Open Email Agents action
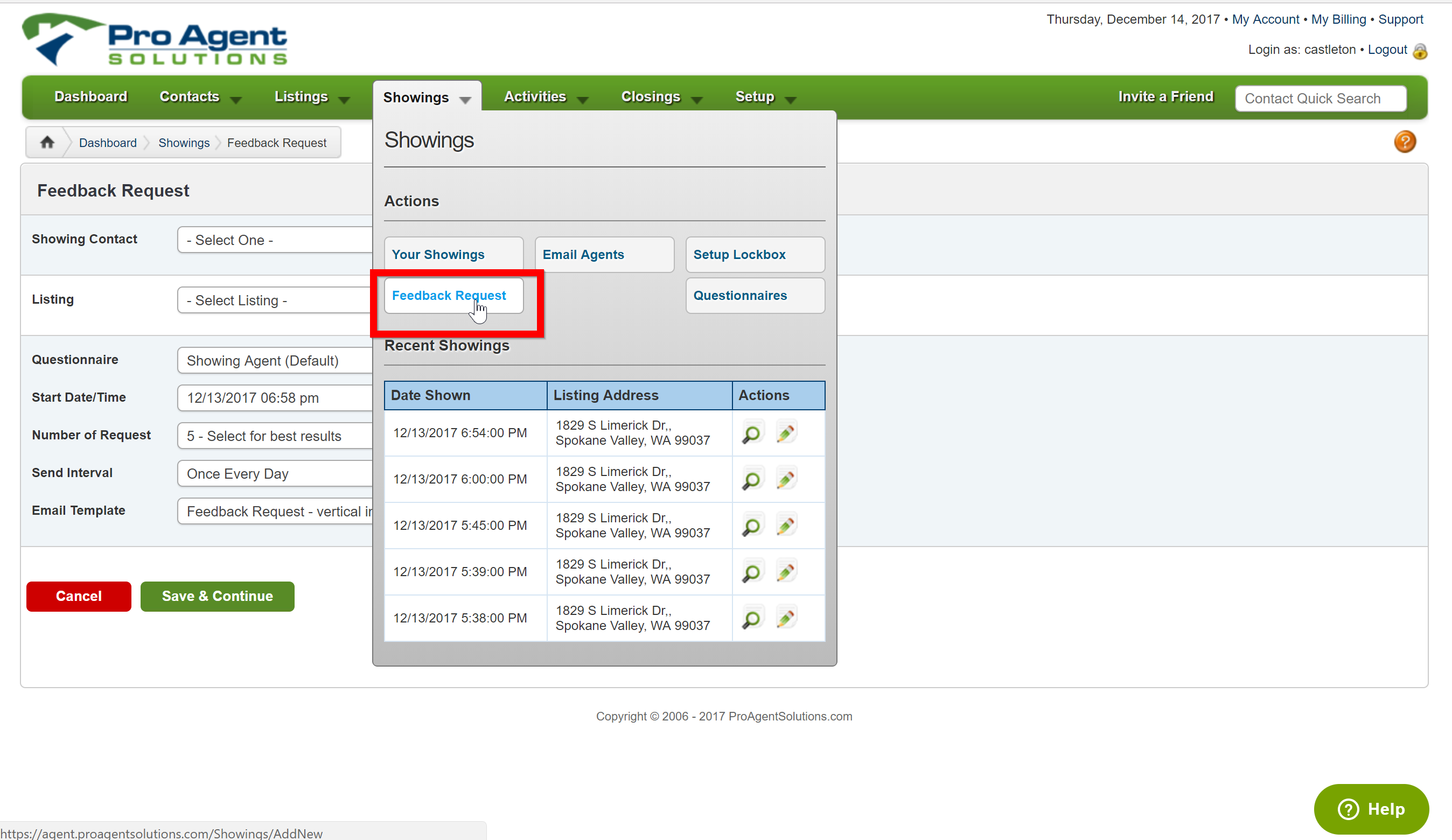Image resolution: width=1452 pixels, height=840 pixels. 604,255
